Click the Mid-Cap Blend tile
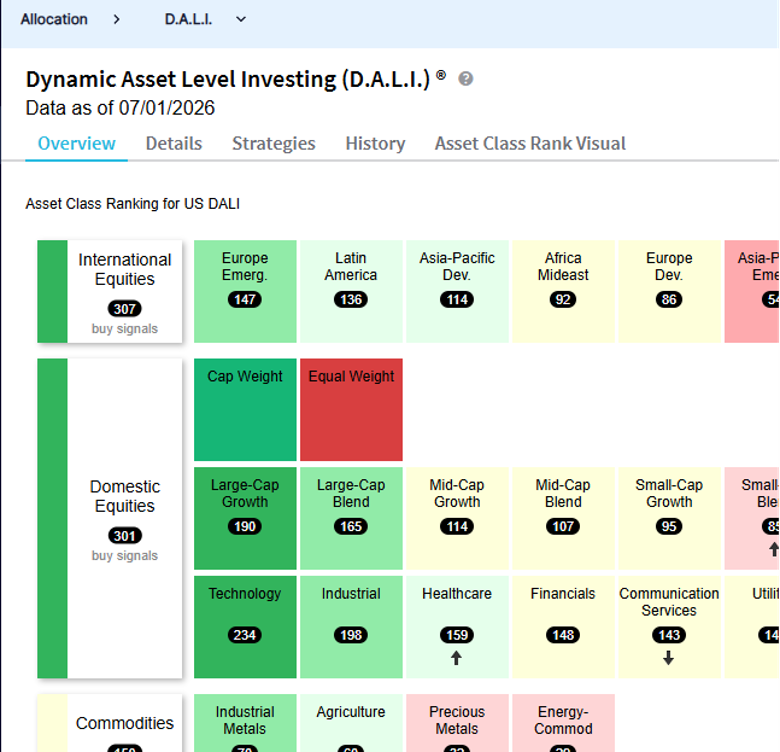 (563, 518)
